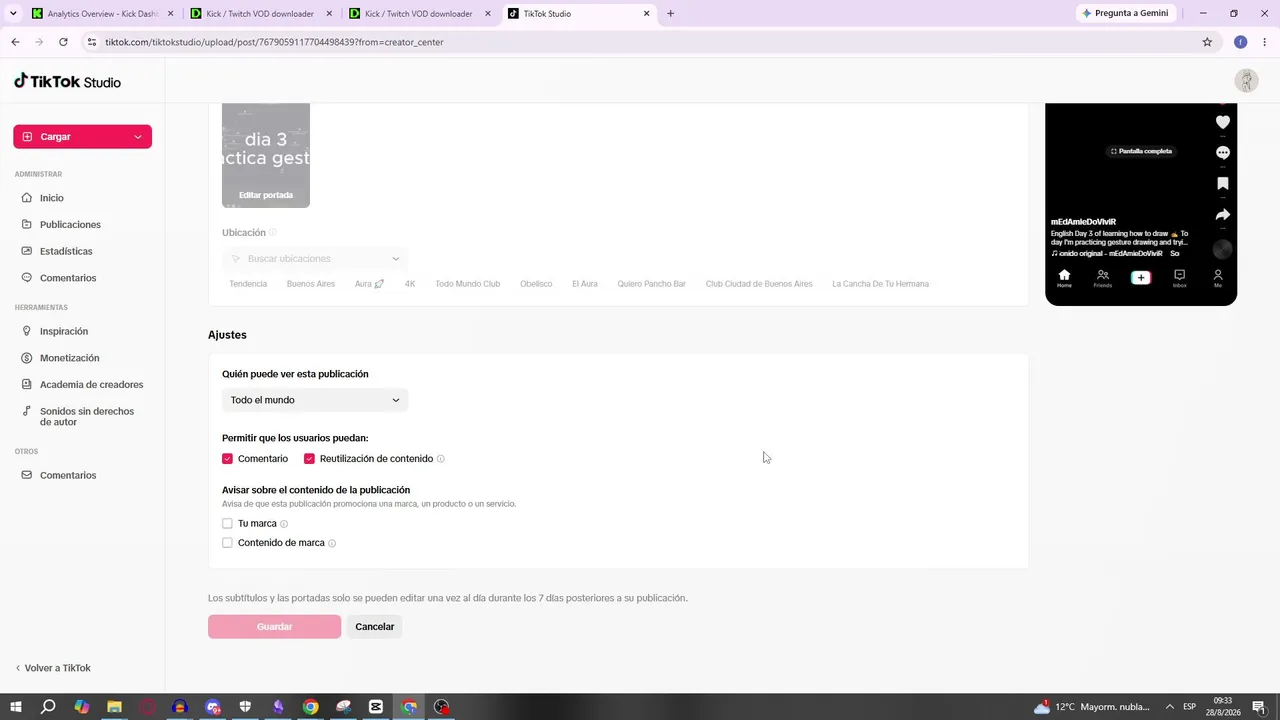Select Quiero Pancho Bar location tag
This screenshot has height=720, width=1280.
pyautogui.click(x=652, y=284)
